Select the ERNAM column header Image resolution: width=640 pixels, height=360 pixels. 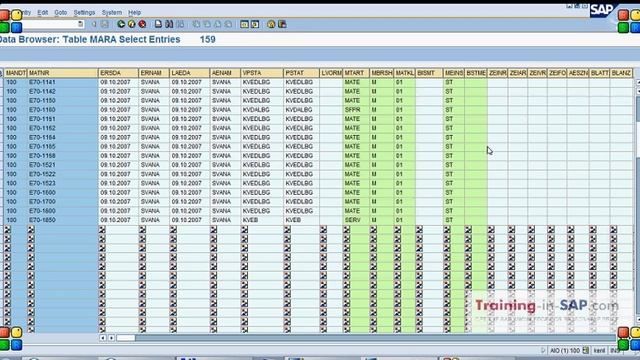point(154,73)
